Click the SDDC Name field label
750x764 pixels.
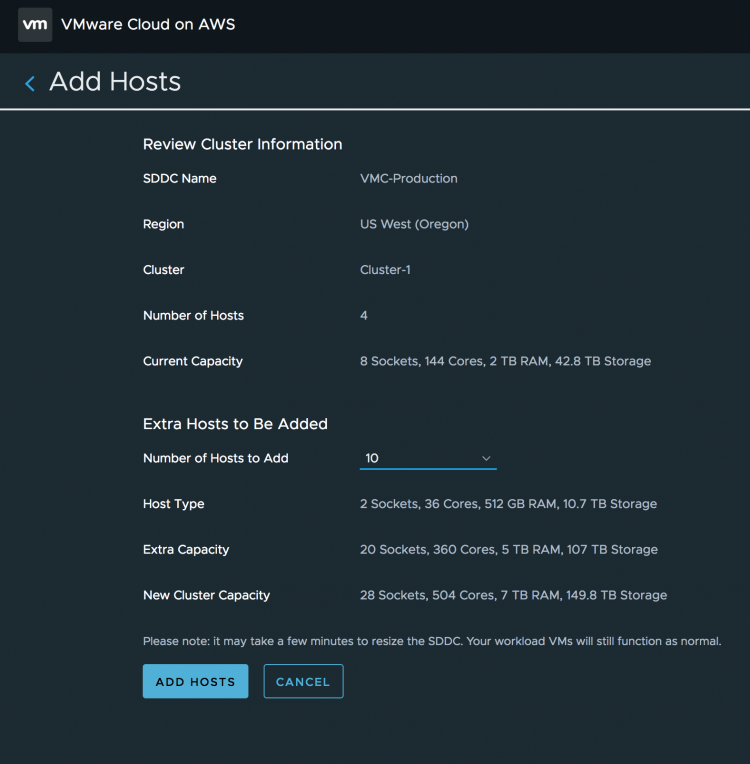(x=180, y=179)
